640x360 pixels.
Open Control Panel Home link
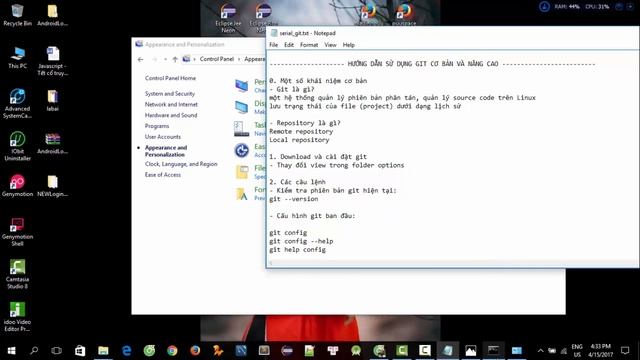[170, 78]
